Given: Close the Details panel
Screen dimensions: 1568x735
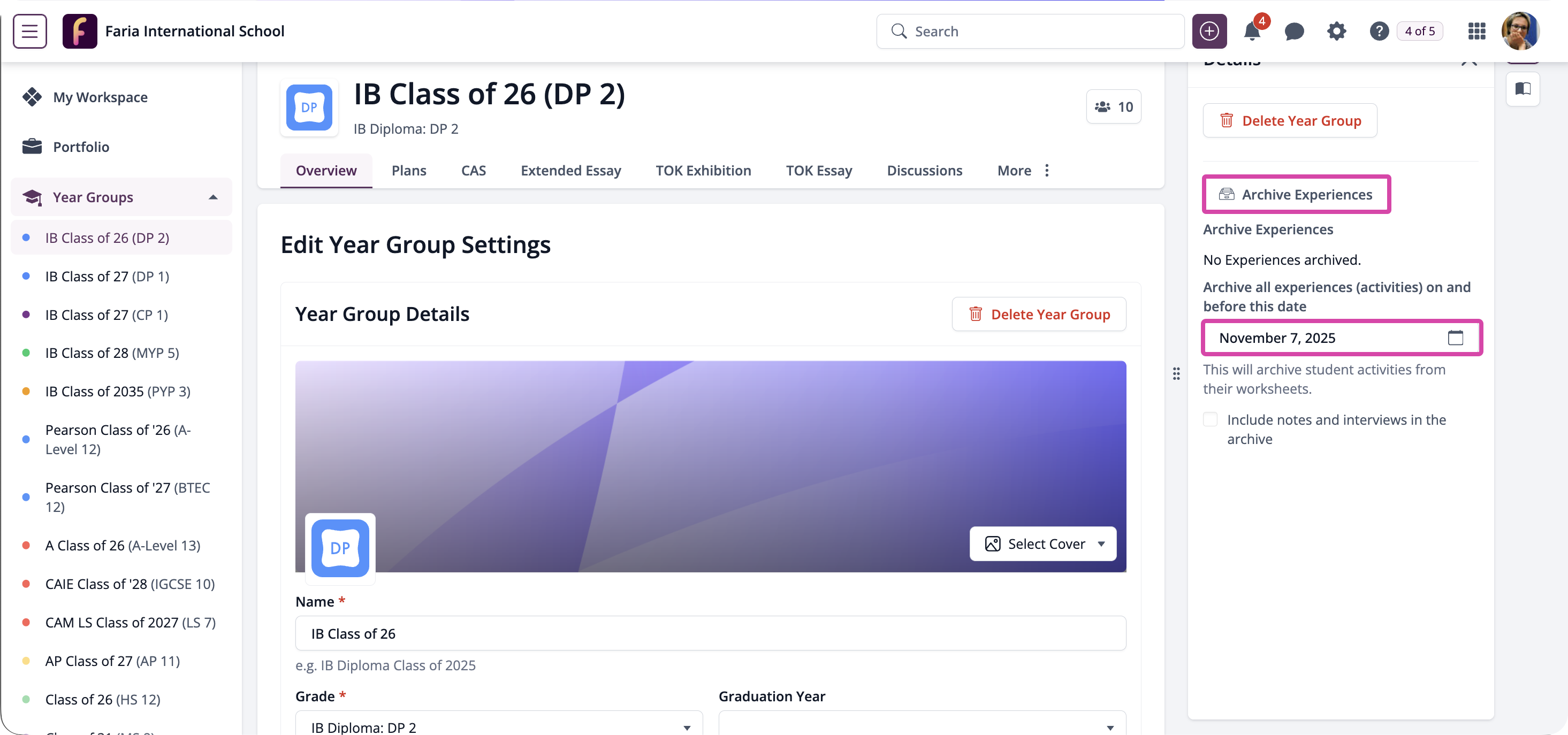Looking at the screenshot, I should [1470, 61].
